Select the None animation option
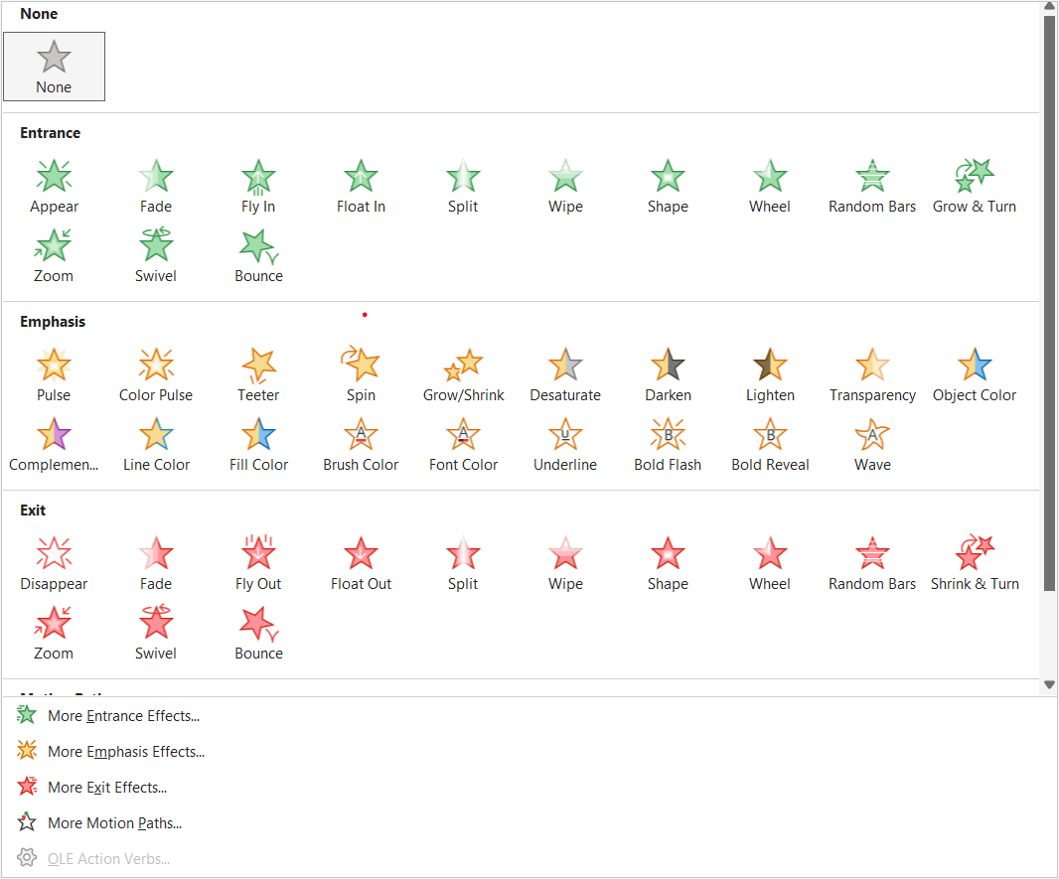The image size is (1059, 879). click(x=54, y=66)
